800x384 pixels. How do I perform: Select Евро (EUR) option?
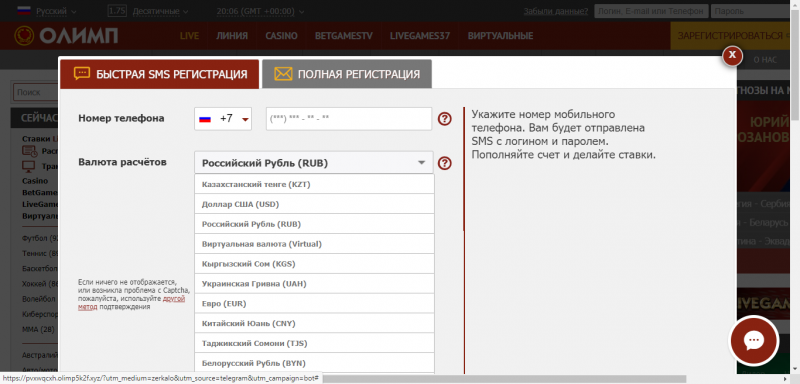314,303
